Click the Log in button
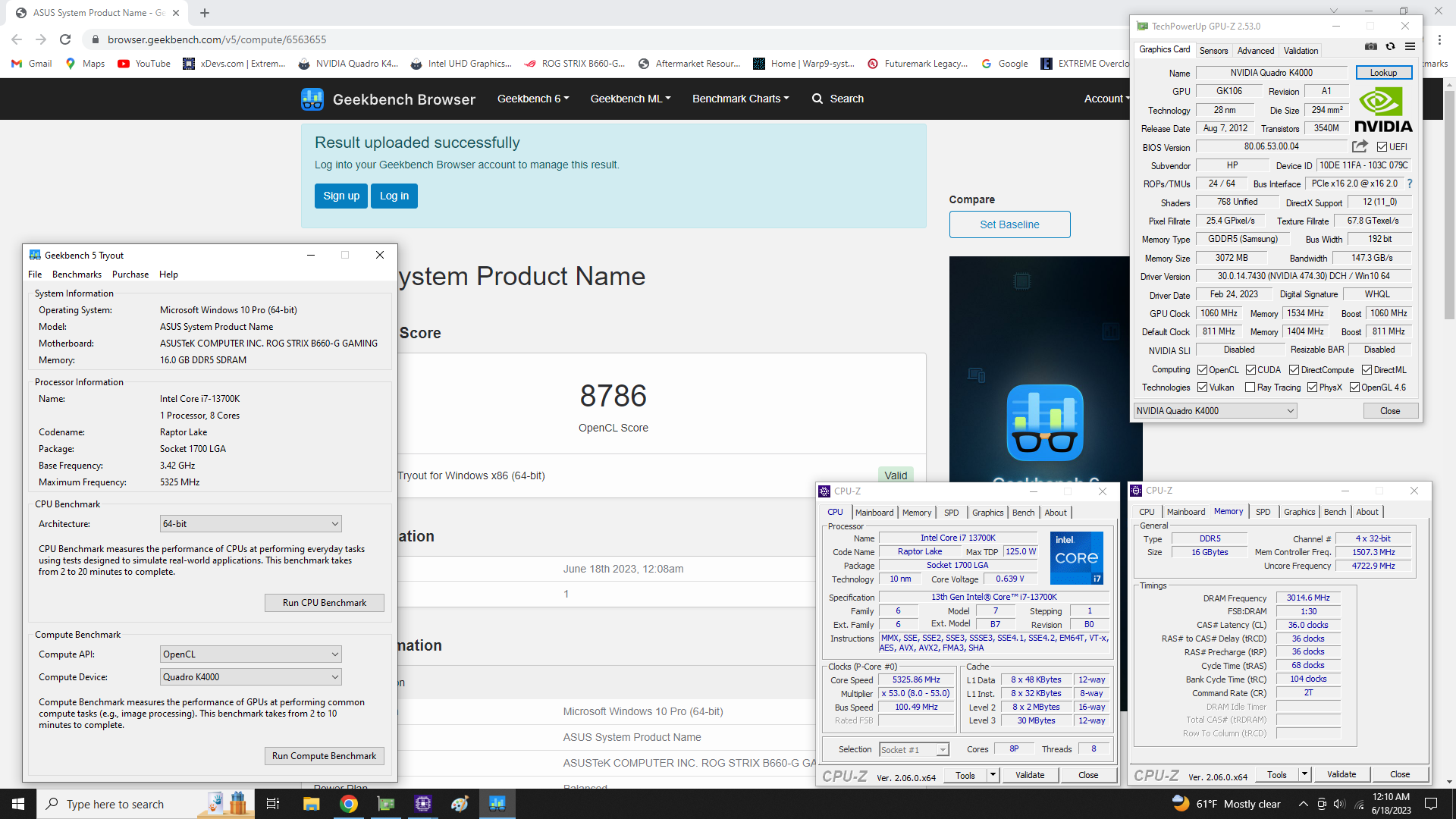The image size is (1456, 819). pyautogui.click(x=394, y=196)
